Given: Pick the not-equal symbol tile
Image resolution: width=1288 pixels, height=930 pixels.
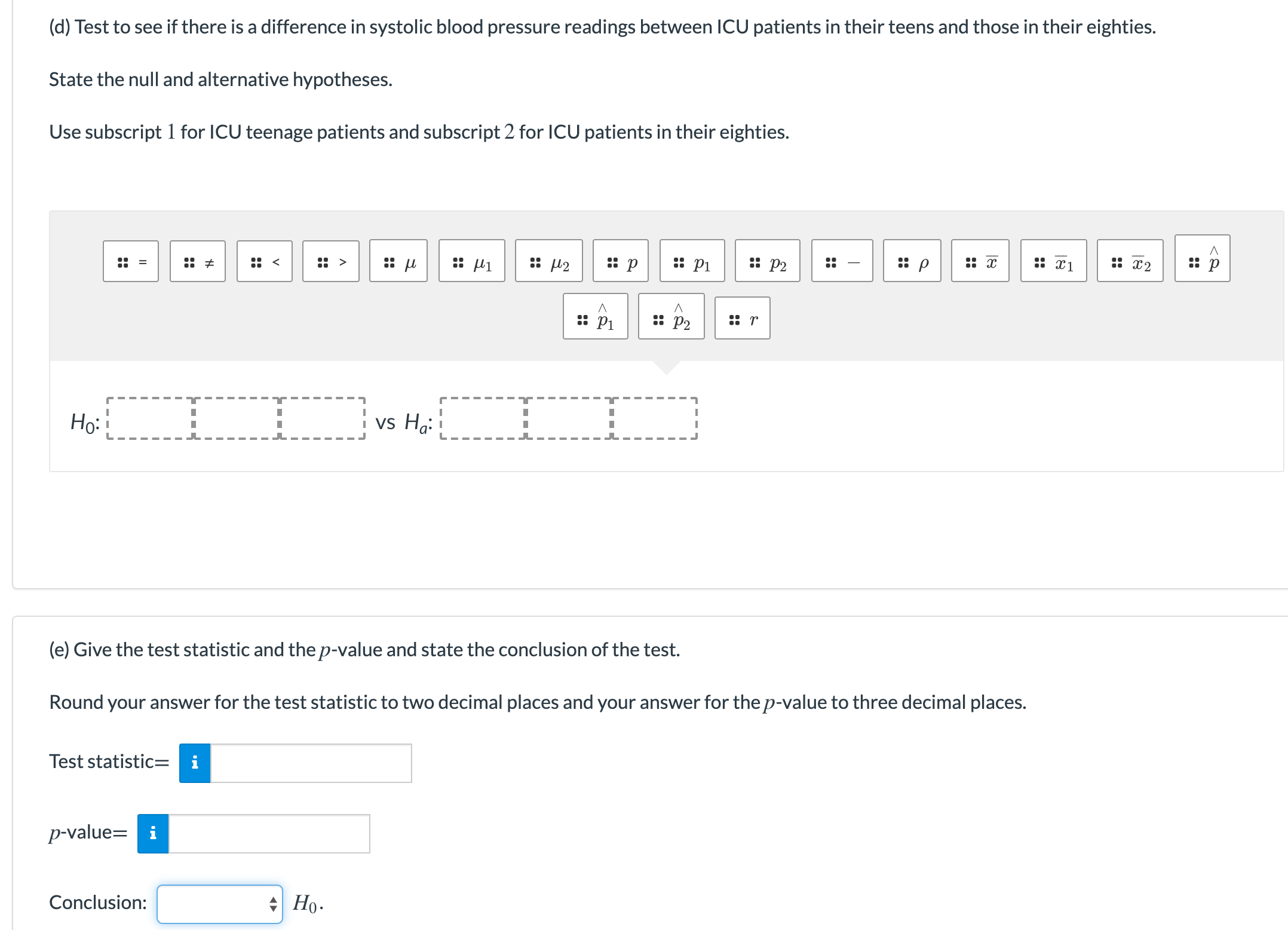Looking at the screenshot, I should [198, 261].
